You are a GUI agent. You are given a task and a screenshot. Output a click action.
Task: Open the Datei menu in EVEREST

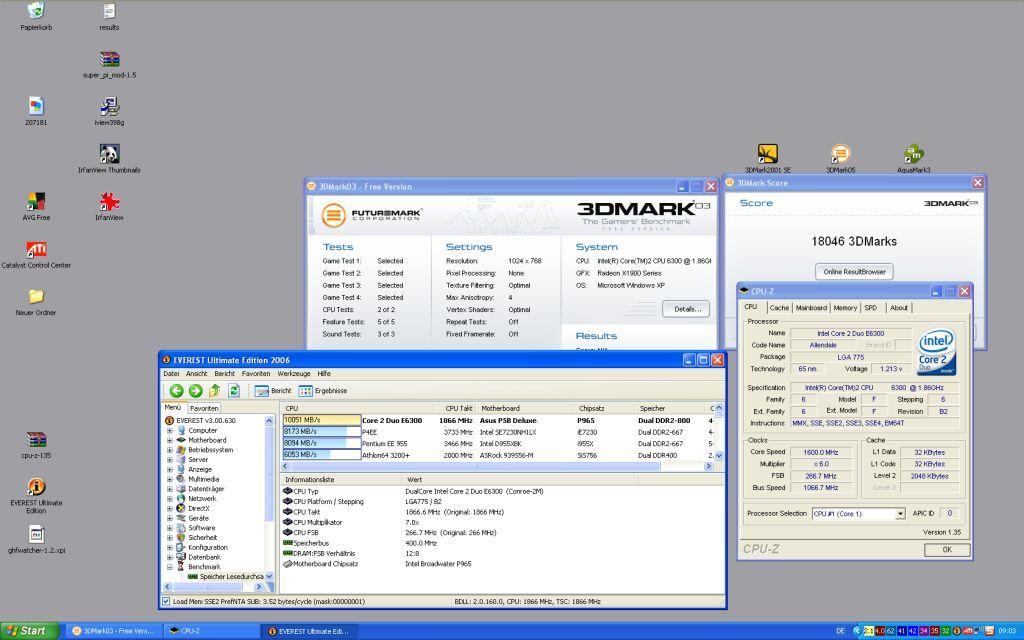click(171, 374)
